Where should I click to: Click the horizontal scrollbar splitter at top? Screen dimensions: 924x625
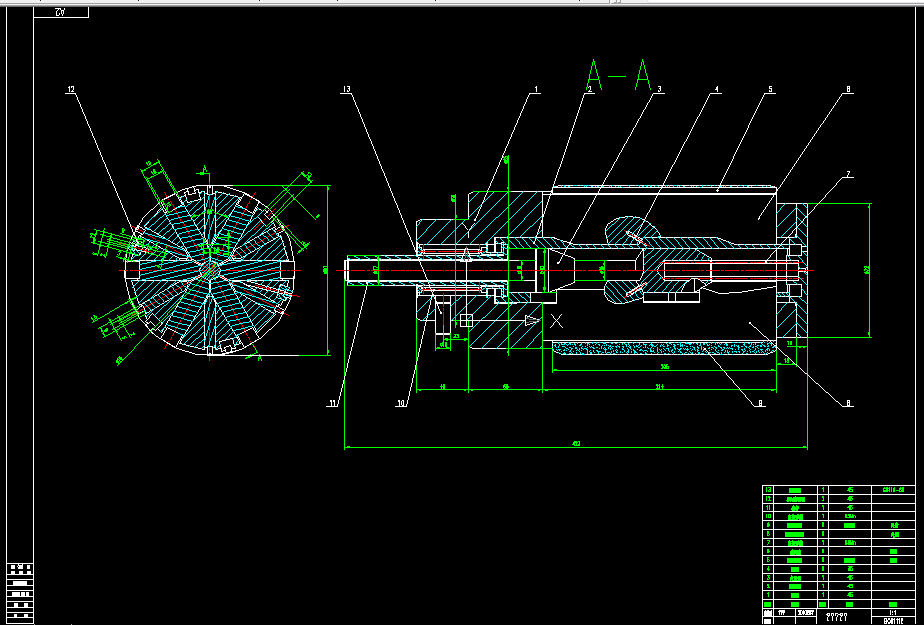coord(615,2)
